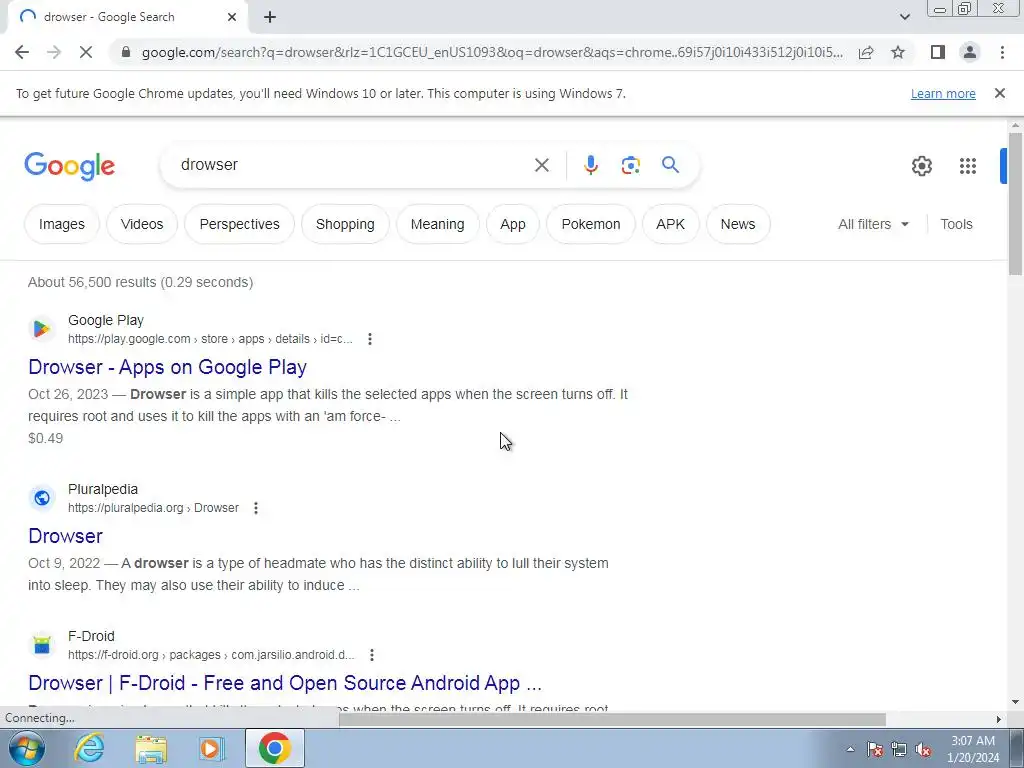Open Windows Media Player from taskbar
The width and height of the screenshot is (1024, 768).
[211, 748]
